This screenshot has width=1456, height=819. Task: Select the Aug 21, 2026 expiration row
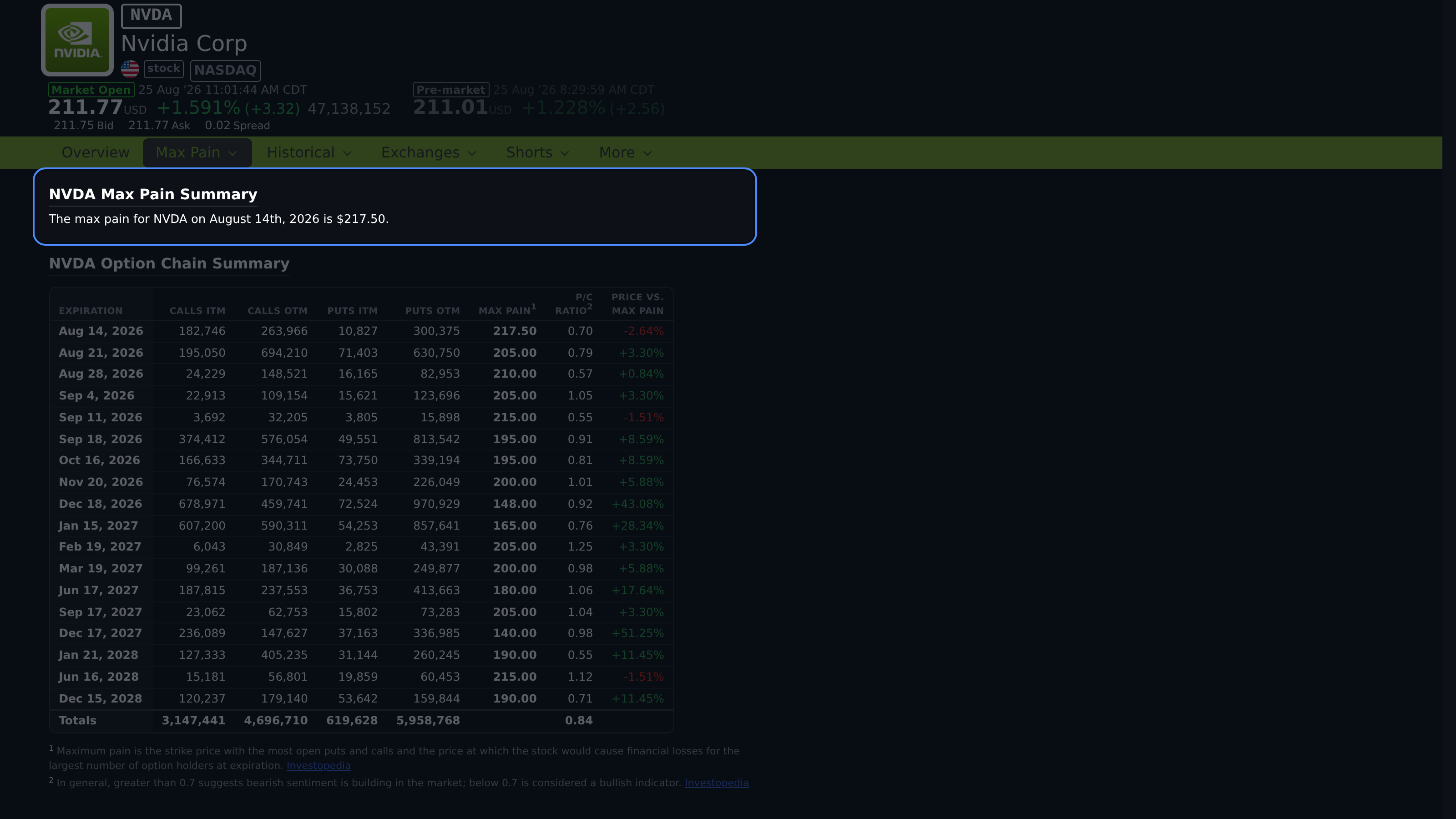(361, 353)
